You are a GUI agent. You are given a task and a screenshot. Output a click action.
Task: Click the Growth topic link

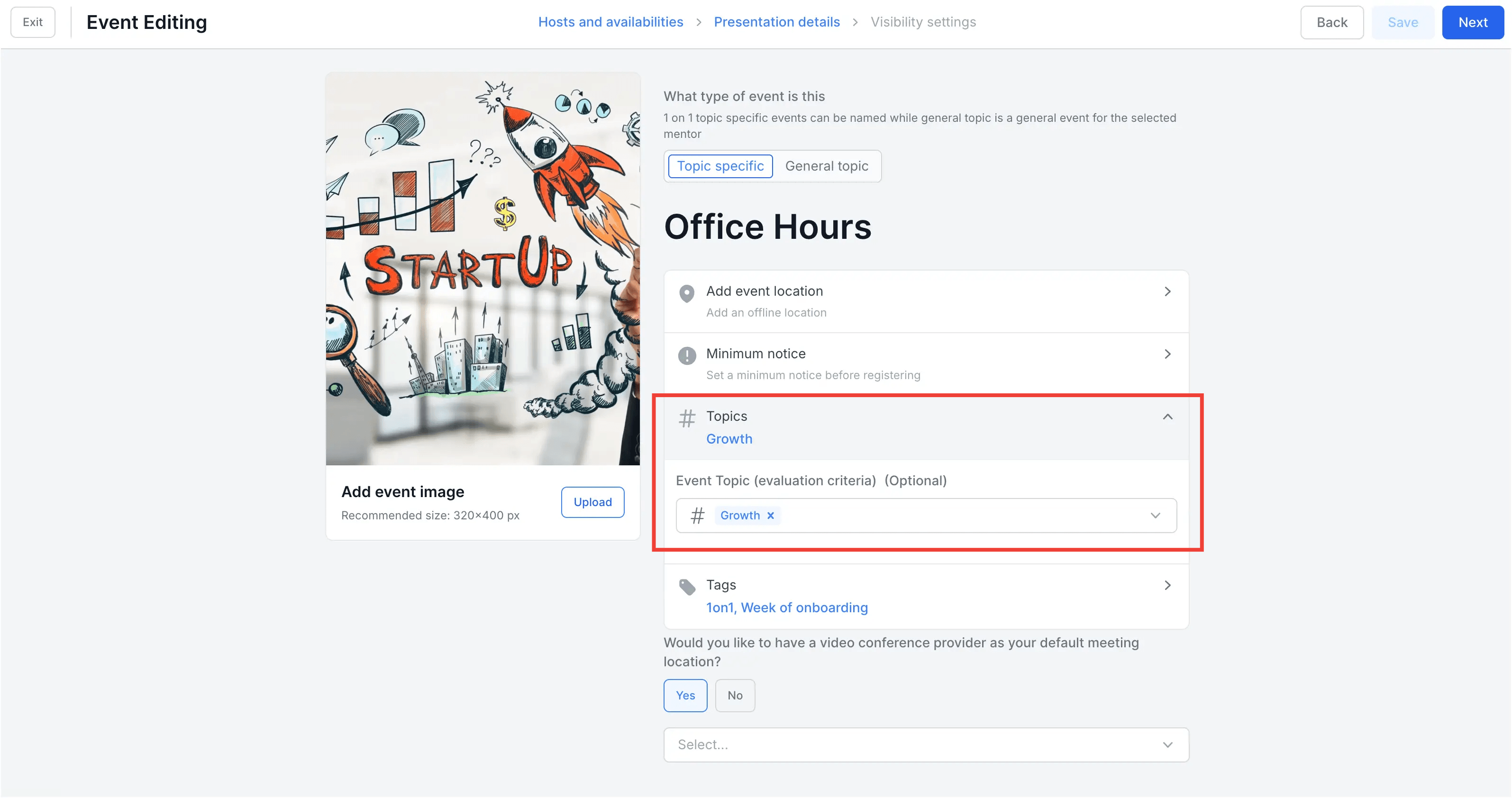(729, 439)
